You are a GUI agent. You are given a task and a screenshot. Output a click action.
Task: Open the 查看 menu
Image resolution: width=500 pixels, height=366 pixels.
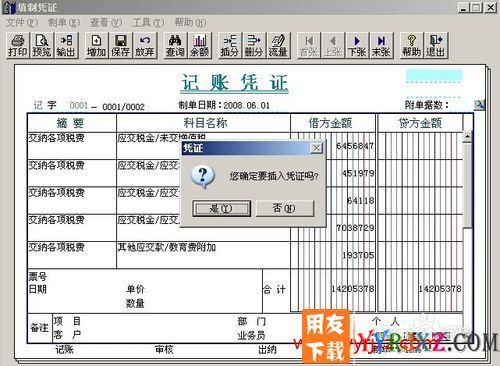coord(106,23)
